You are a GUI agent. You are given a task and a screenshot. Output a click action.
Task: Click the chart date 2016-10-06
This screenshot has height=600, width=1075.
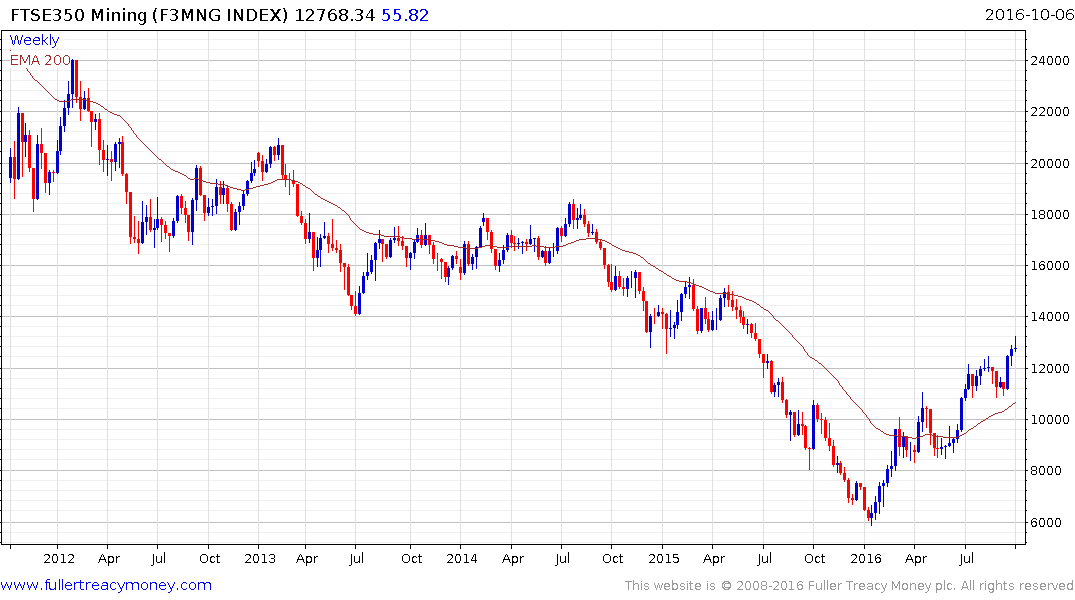[1030, 15]
